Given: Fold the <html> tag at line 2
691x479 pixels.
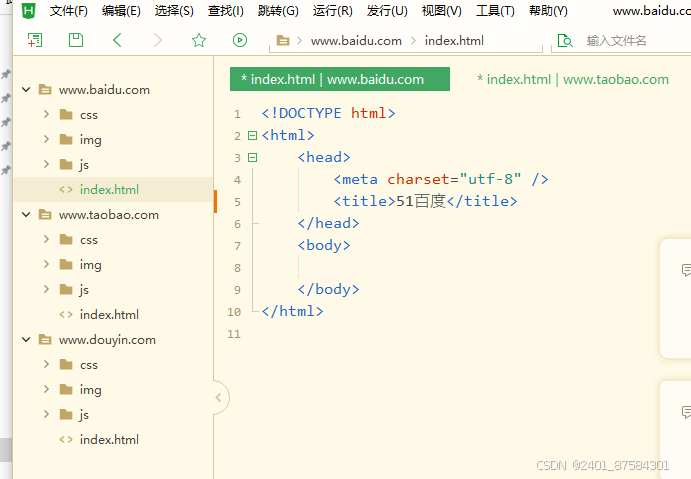Looking at the screenshot, I should coord(252,136).
